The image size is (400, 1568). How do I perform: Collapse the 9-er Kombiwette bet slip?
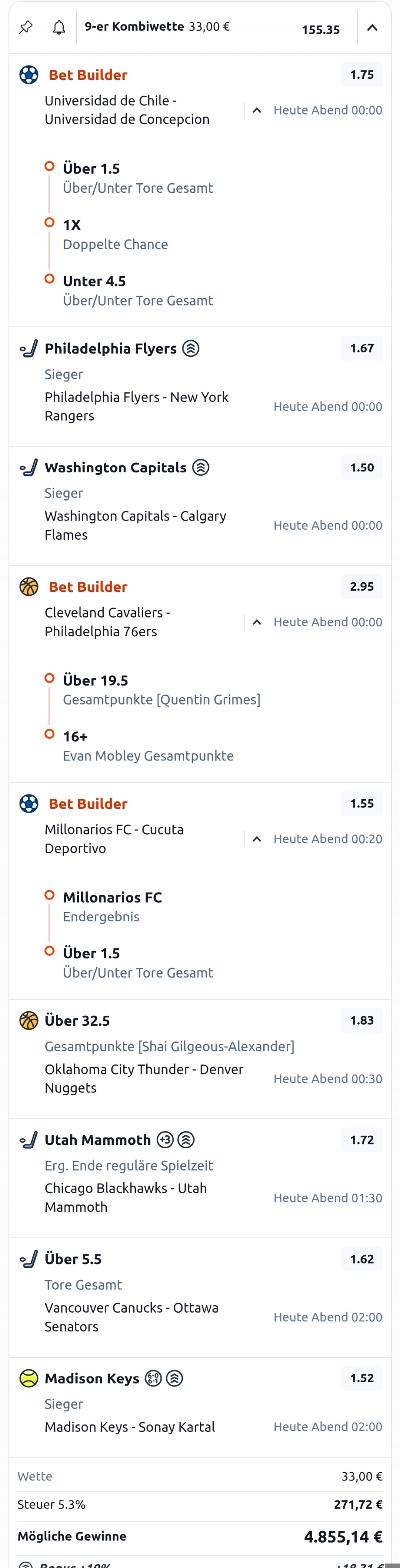click(x=372, y=27)
